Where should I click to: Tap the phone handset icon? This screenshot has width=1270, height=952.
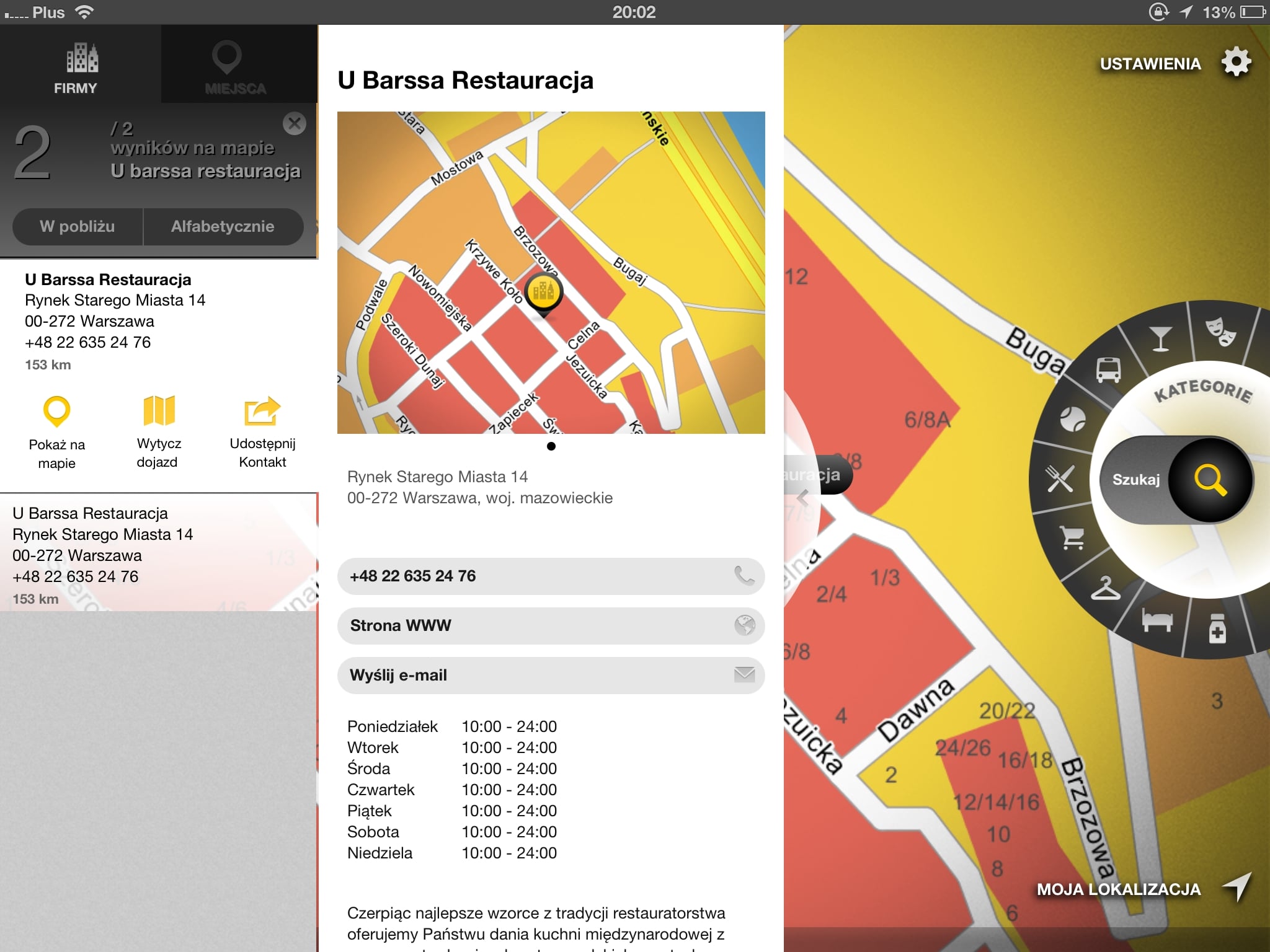tap(744, 576)
